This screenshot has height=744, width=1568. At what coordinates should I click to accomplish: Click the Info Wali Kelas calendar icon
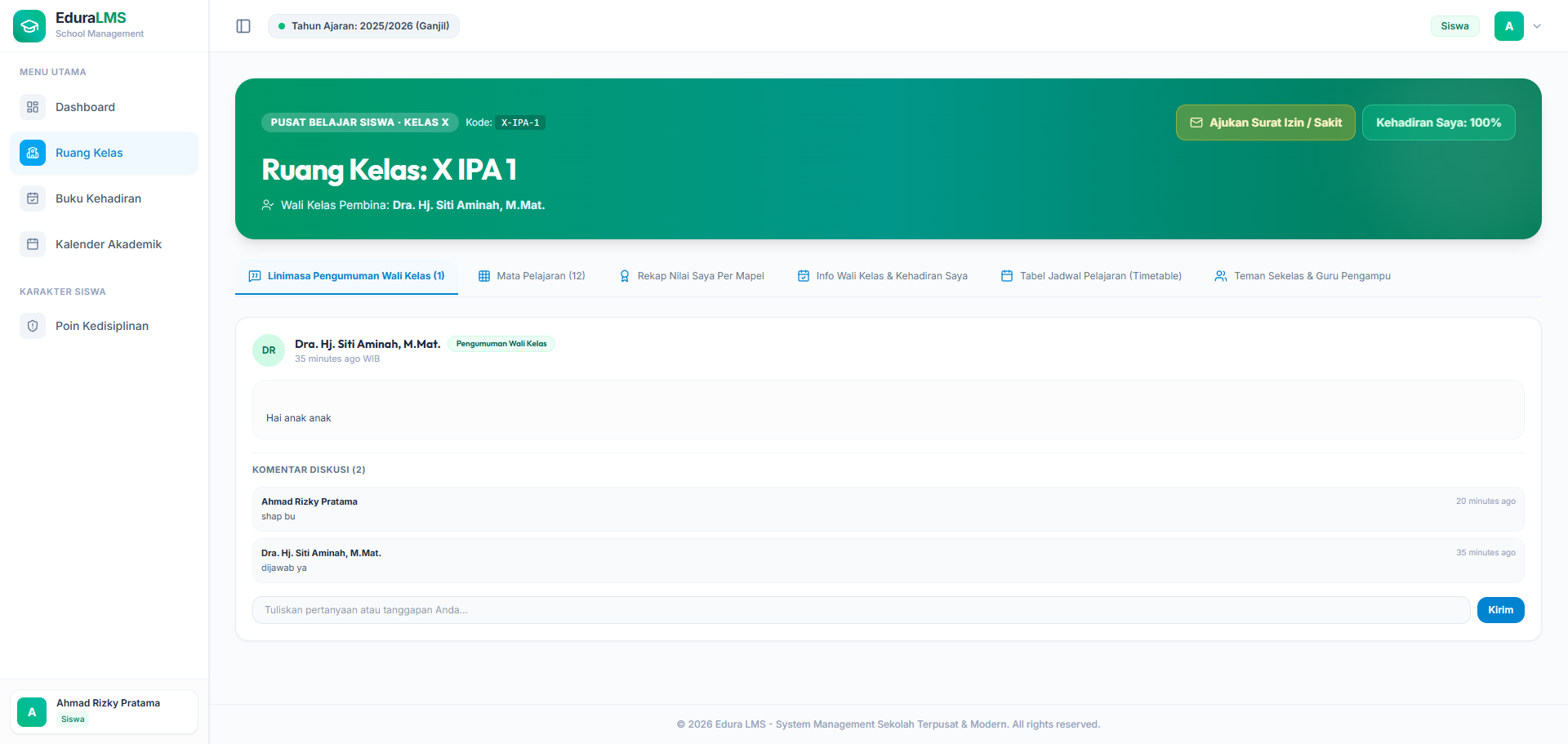(804, 276)
